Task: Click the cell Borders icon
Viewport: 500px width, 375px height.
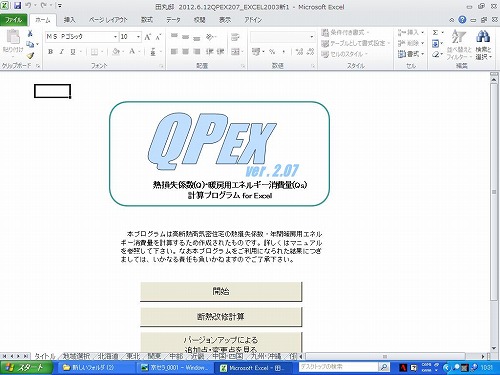Action: [95, 52]
